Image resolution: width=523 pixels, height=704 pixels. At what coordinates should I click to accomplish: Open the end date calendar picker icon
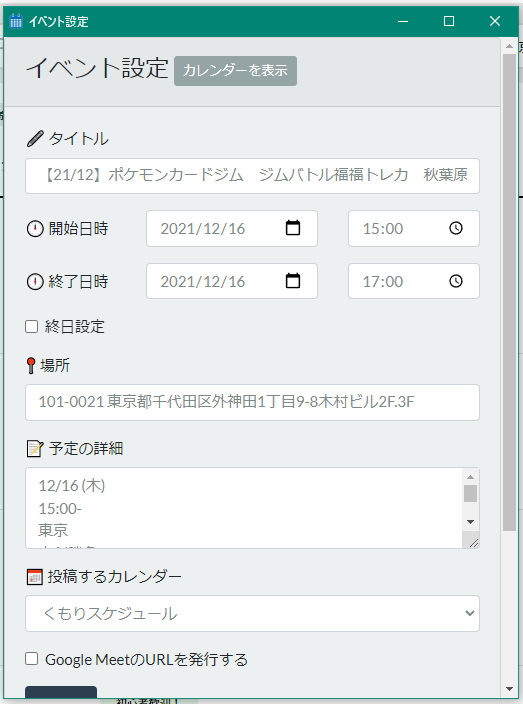pyautogui.click(x=293, y=281)
